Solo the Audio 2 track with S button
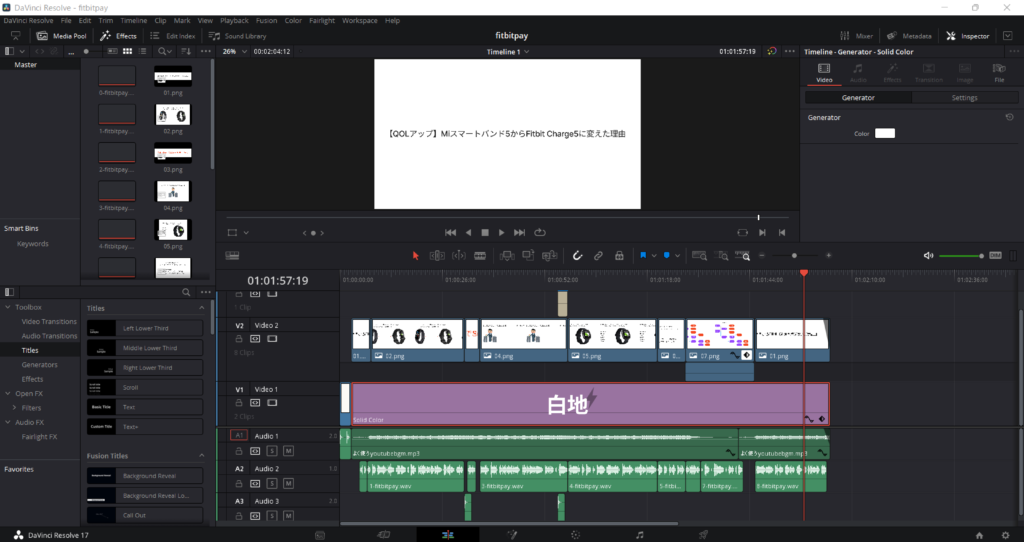 272,484
